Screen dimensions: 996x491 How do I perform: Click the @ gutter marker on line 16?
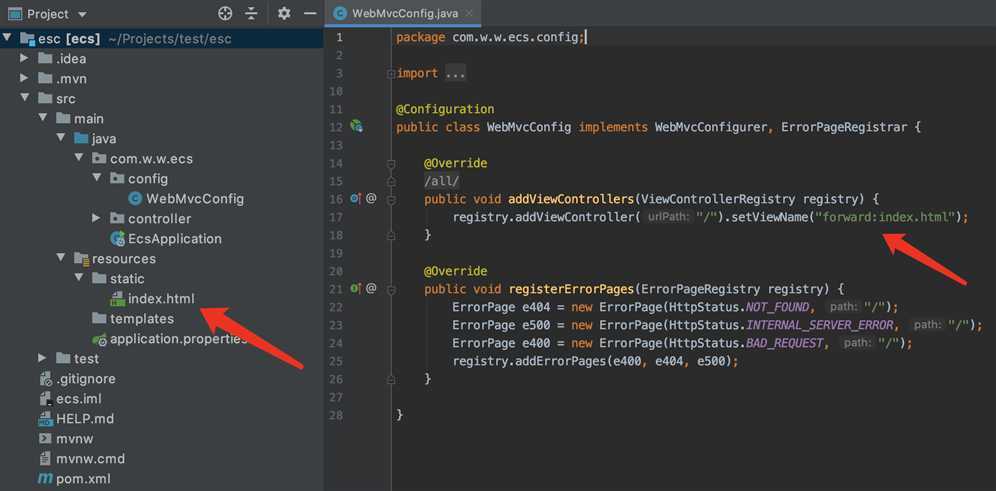pyautogui.click(x=371, y=199)
